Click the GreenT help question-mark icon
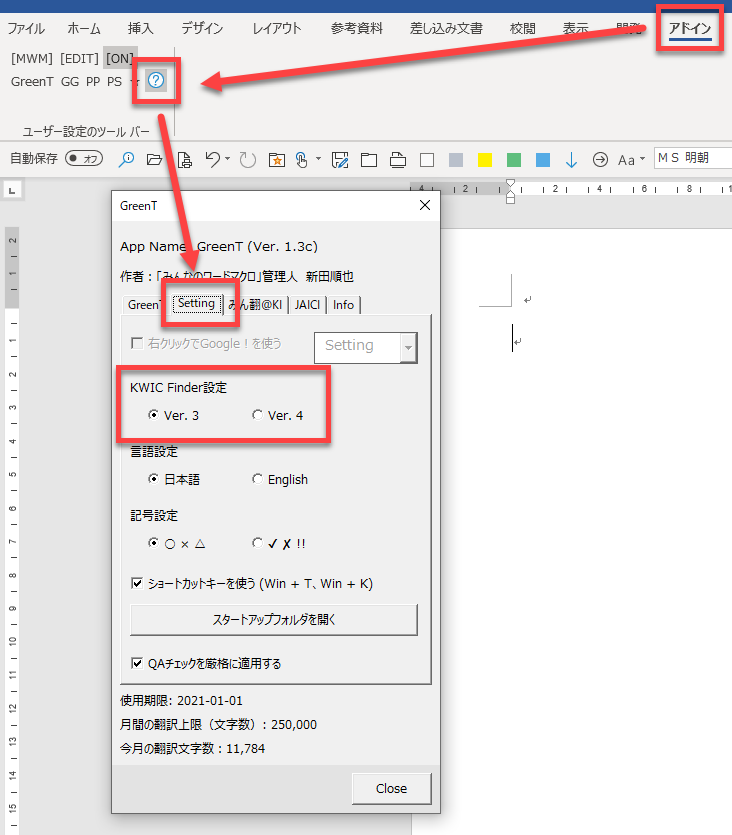 pyautogui.click(x=156, y=81)
